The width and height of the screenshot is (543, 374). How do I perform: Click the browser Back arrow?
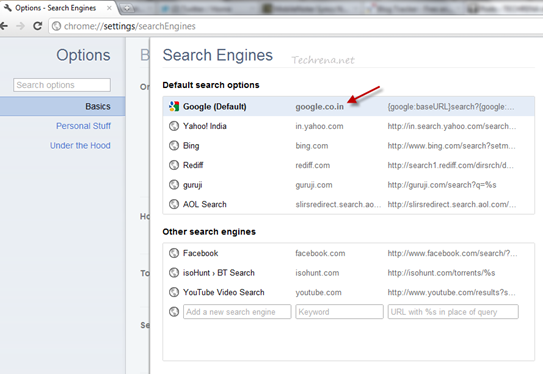pyautogui.click(x=4, y=26)
